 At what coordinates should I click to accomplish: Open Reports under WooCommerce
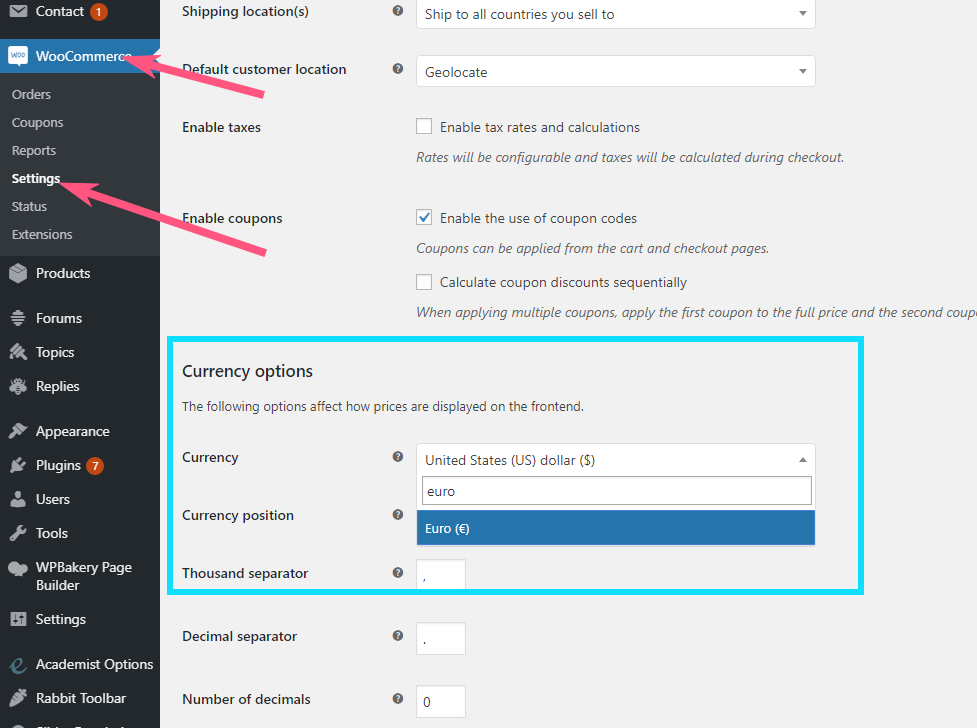pyautogui.click(x=34, y=150)
